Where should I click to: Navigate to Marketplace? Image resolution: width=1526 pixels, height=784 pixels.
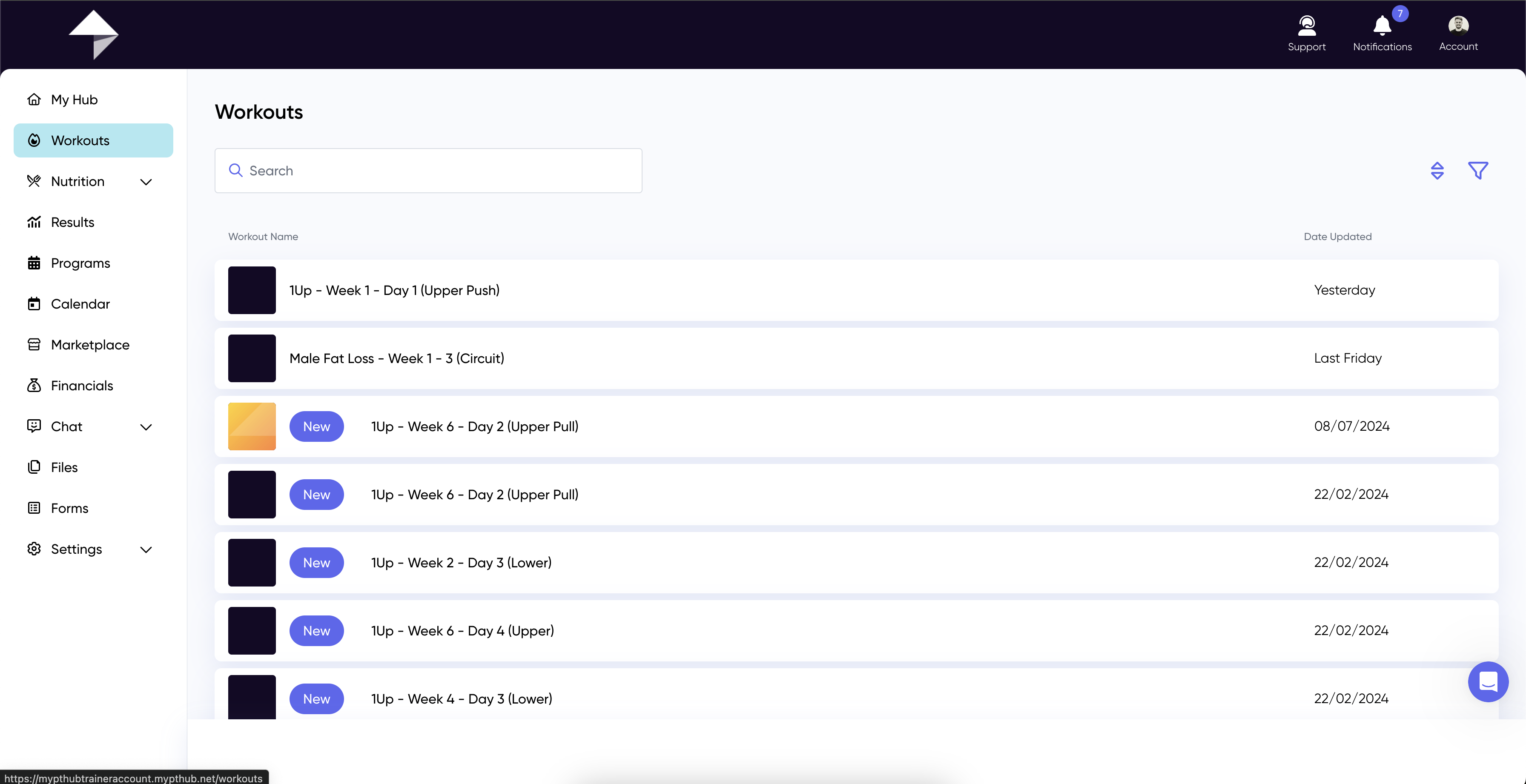point(90,345)
